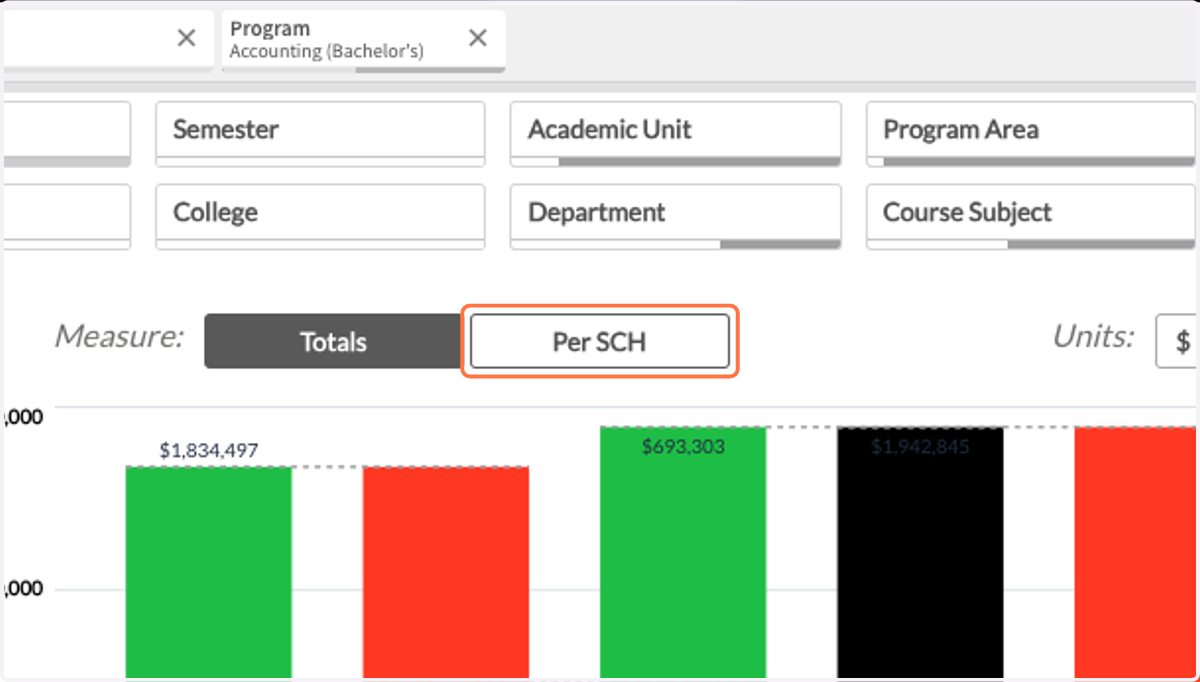Image resolution: width=1200 pixels, height=682 pixels.
Task: Select the Semester dimension
Action: pos(320,133)
